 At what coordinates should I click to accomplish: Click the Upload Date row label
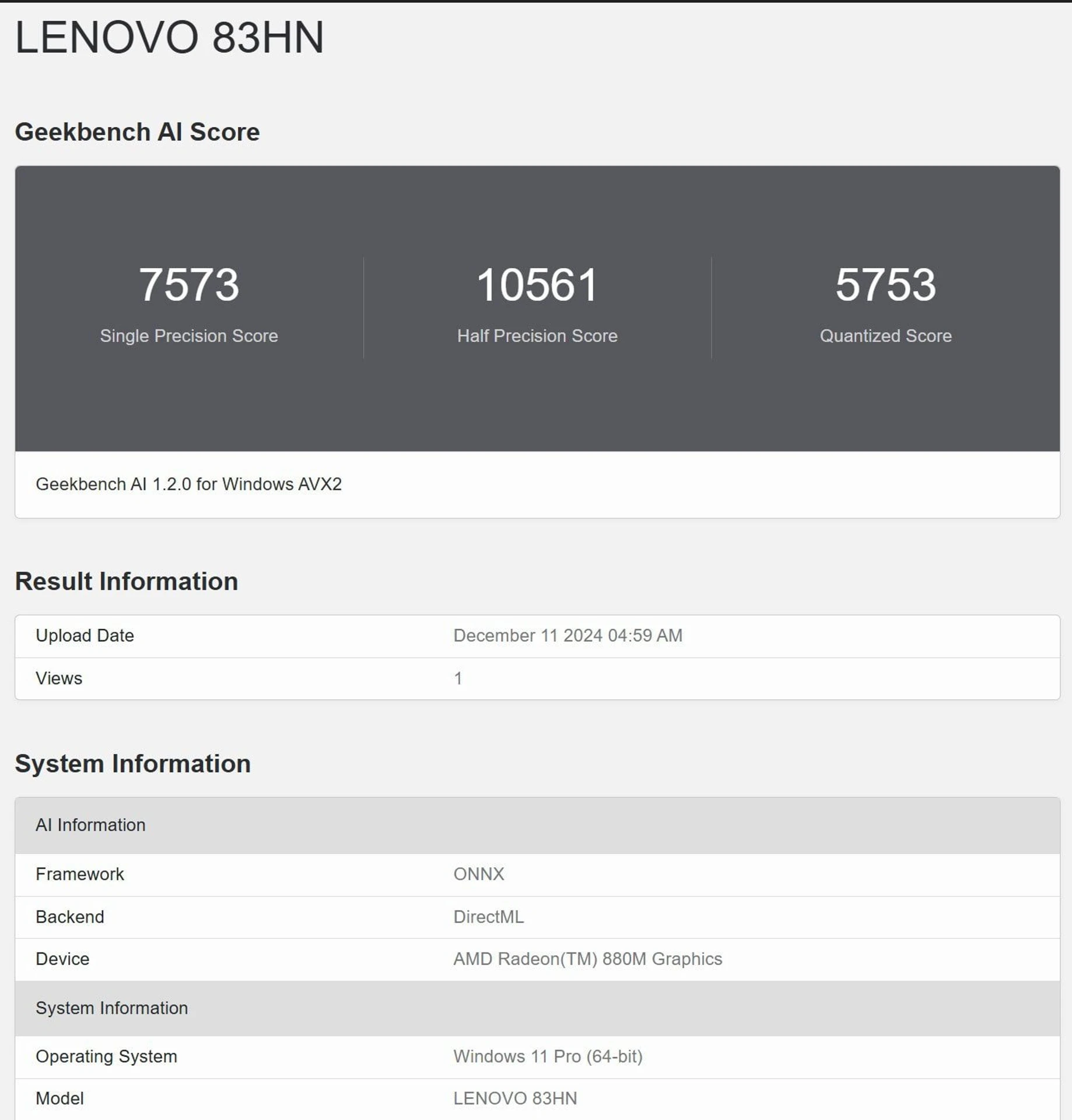pyautogui.click(x=85, y=635)
